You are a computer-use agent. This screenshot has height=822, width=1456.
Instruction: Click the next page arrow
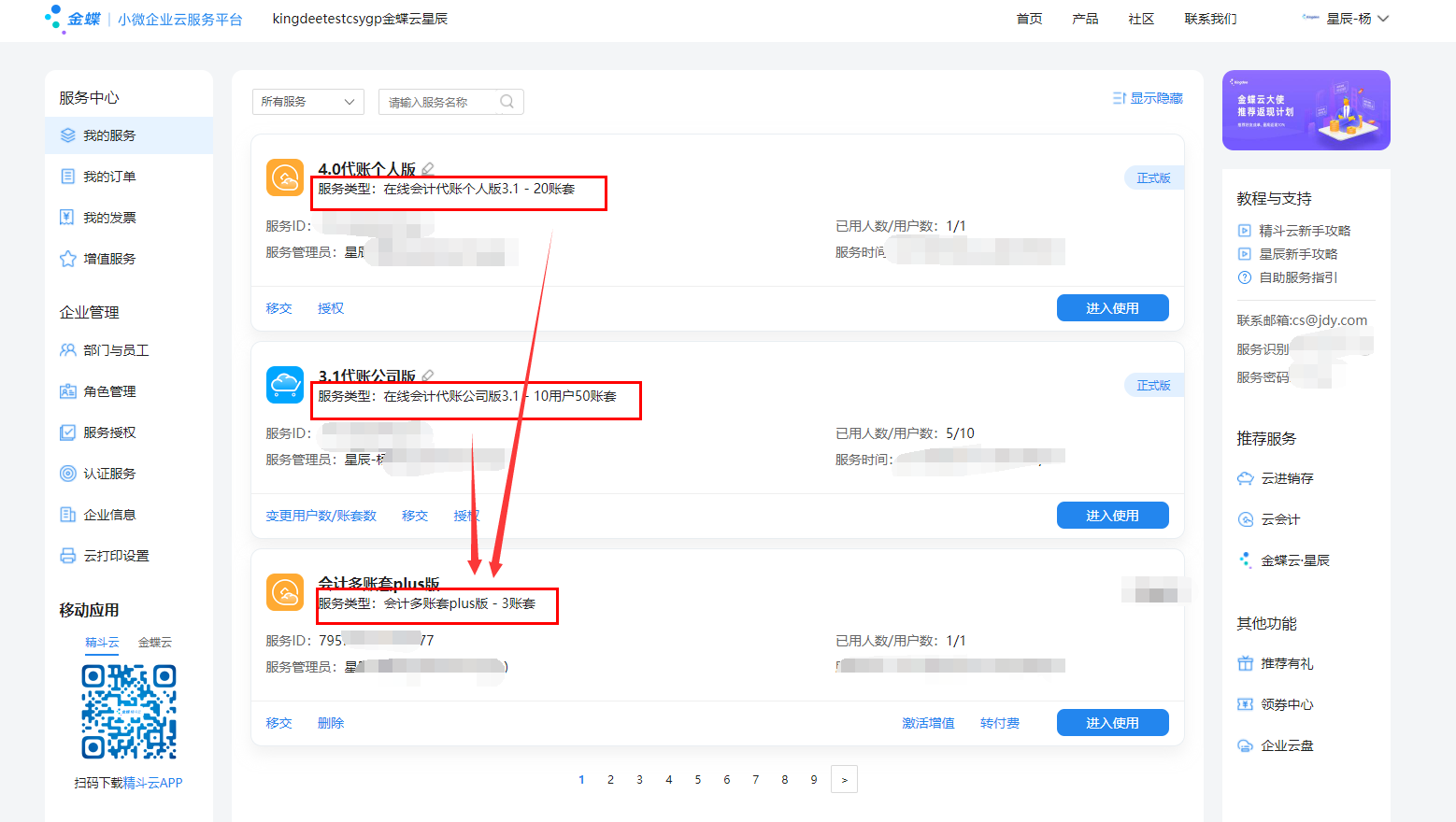click(844, 780)
